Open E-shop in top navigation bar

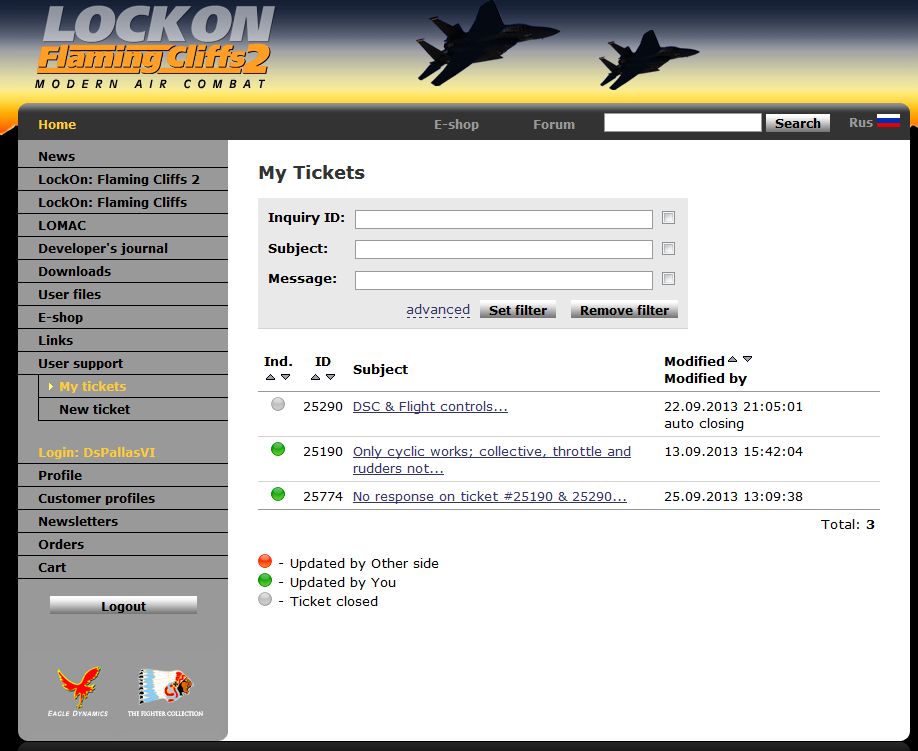[x=456, y=124]
